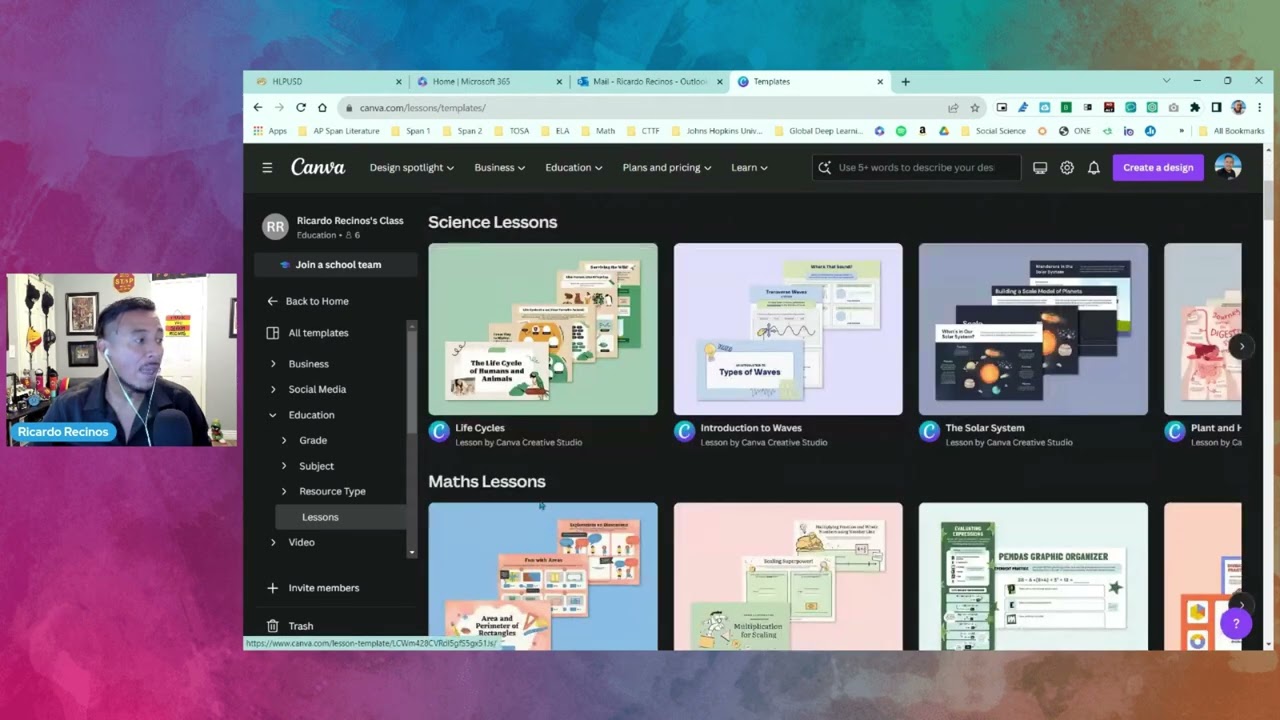Screen dimensions: 1280x720
Task: Click Invite members link
Action: pyautogui.click(x=324, y=588)
